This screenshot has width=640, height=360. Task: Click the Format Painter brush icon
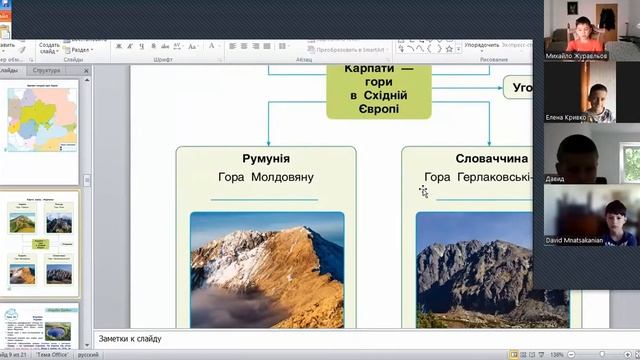tap(22, 50)
